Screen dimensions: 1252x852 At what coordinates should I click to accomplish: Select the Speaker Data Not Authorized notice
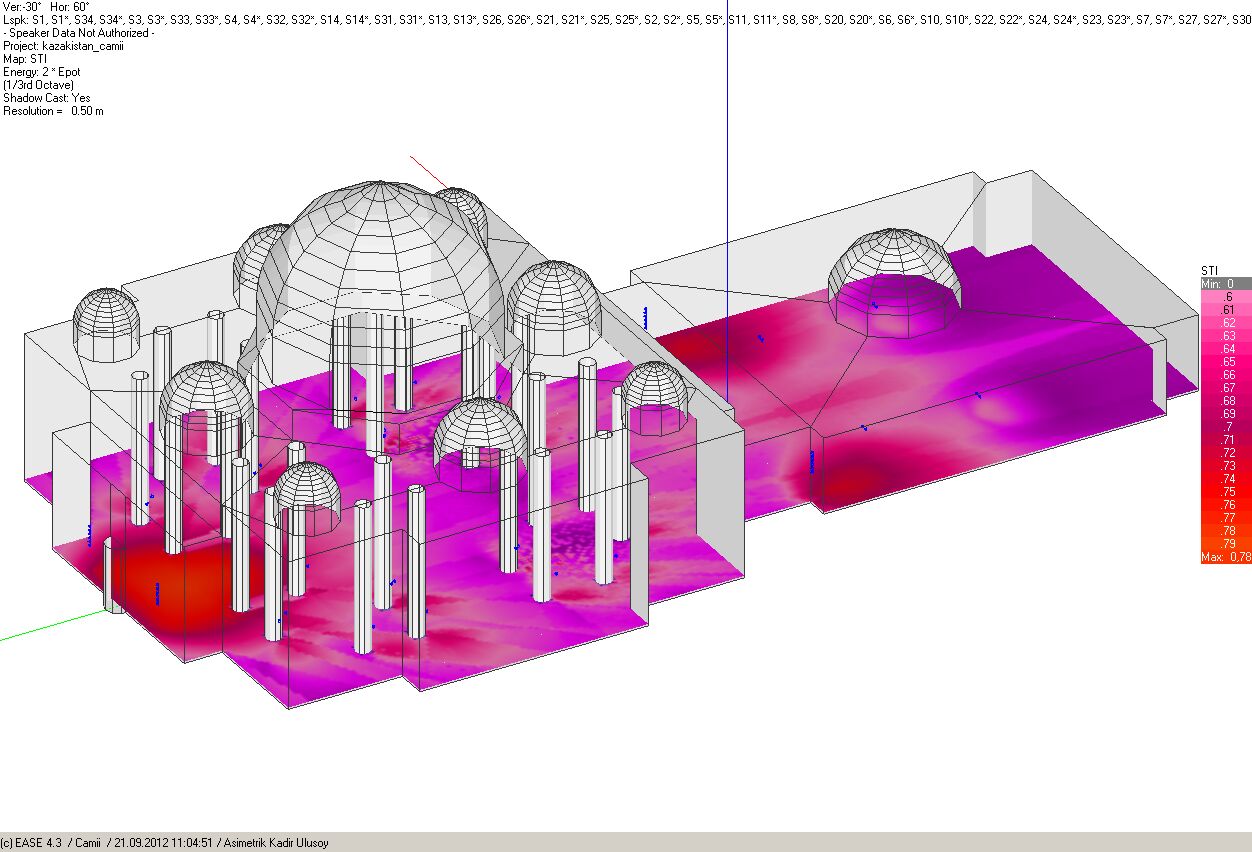(x=80, y=33)
